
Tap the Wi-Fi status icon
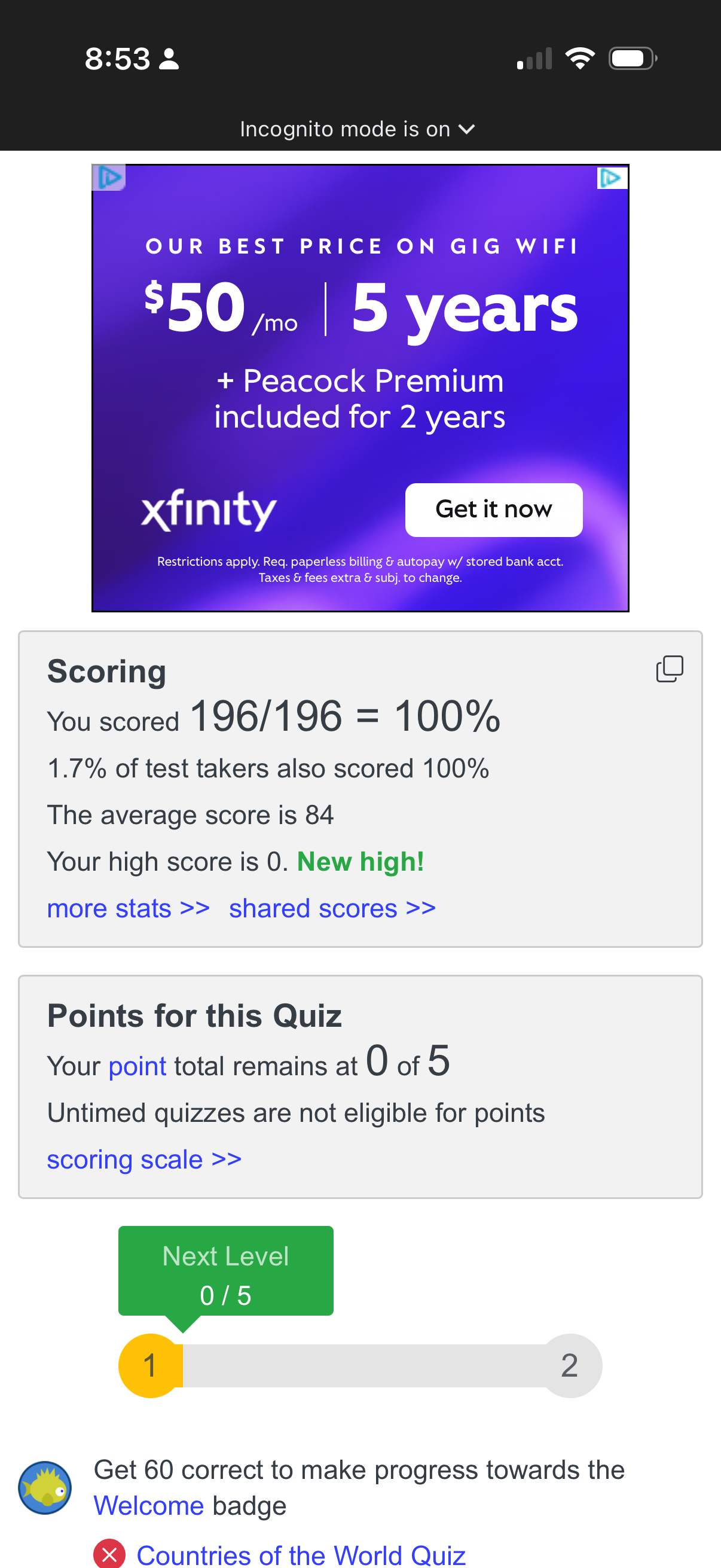(x=580, y=59)
